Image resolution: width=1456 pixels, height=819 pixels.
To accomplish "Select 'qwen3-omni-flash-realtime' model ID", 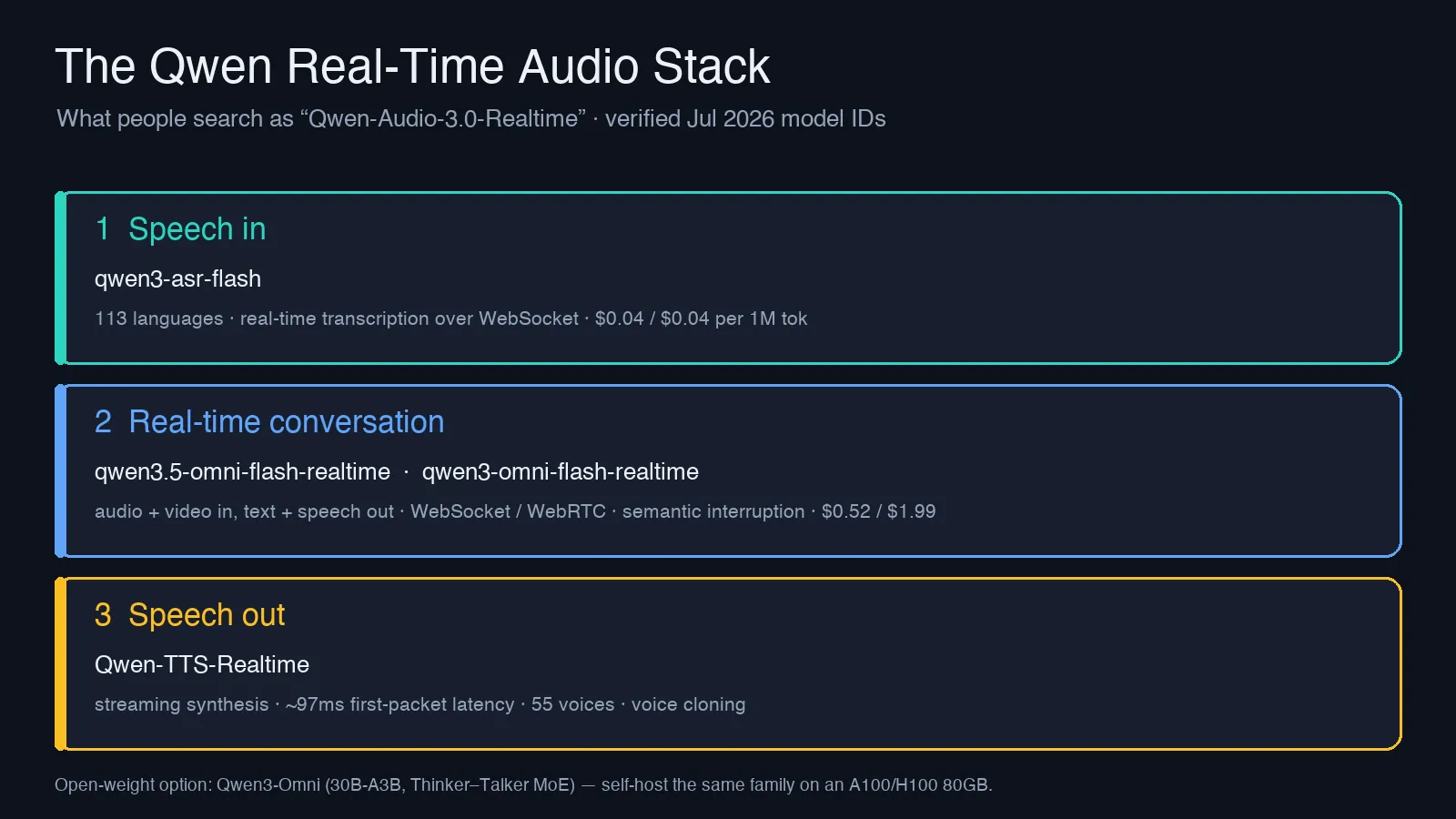I will (x=560, y=471).
